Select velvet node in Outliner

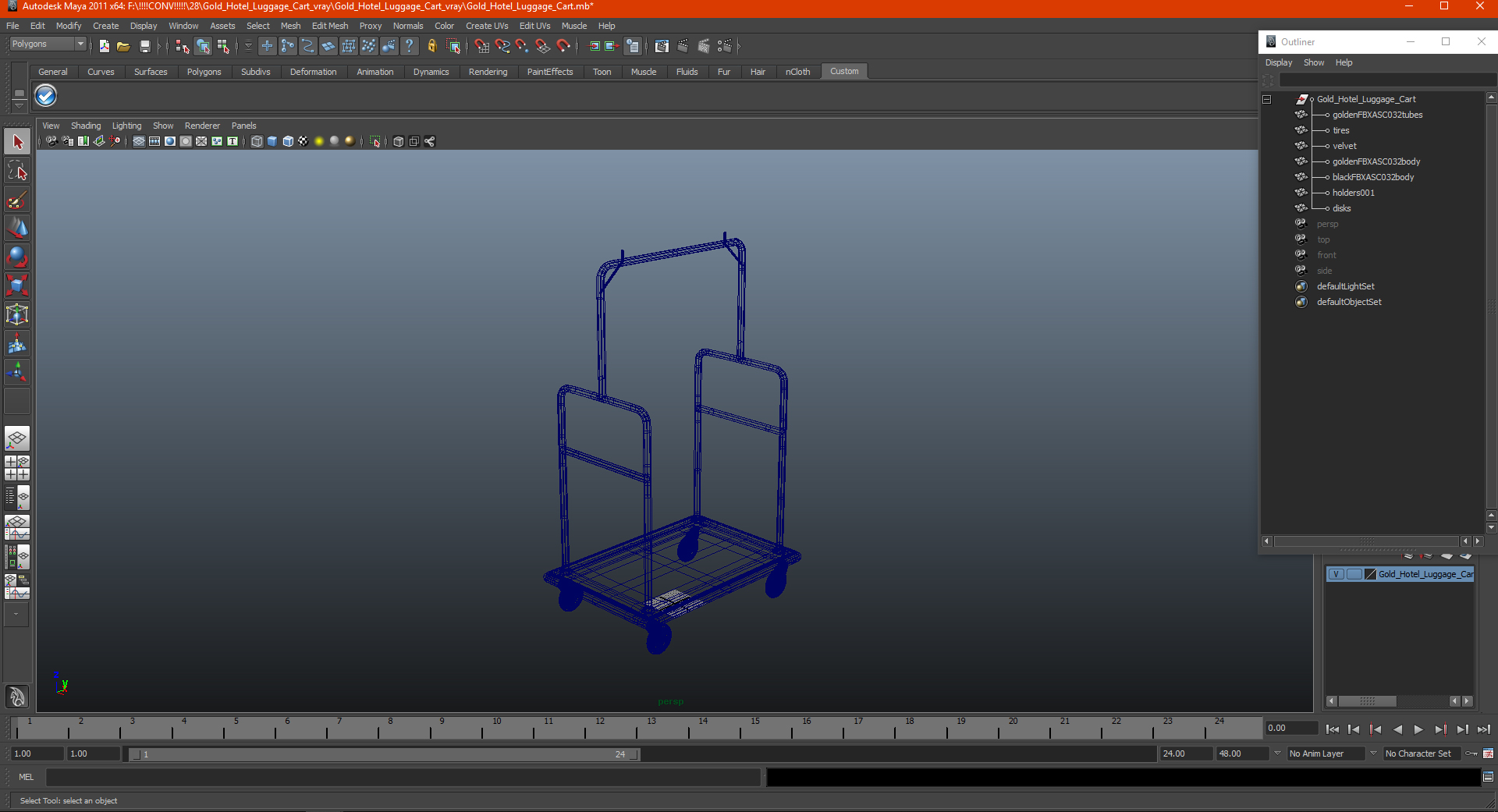pyautogui.click(x=1344, y=146)
